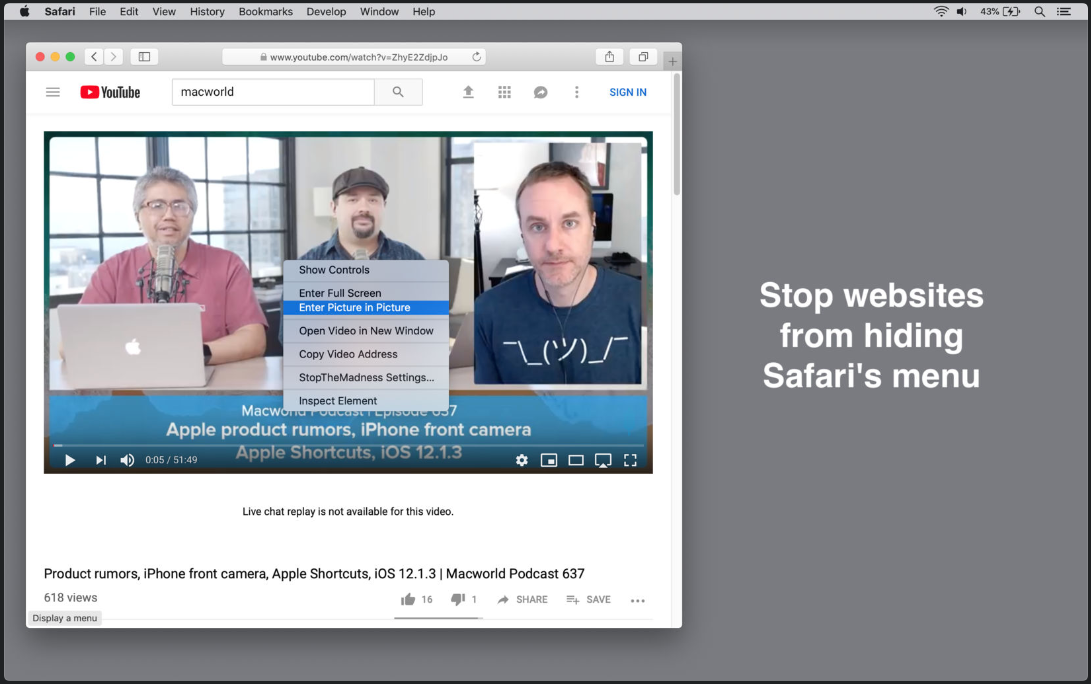Click the live chat replay notice text

coord(348,511)
